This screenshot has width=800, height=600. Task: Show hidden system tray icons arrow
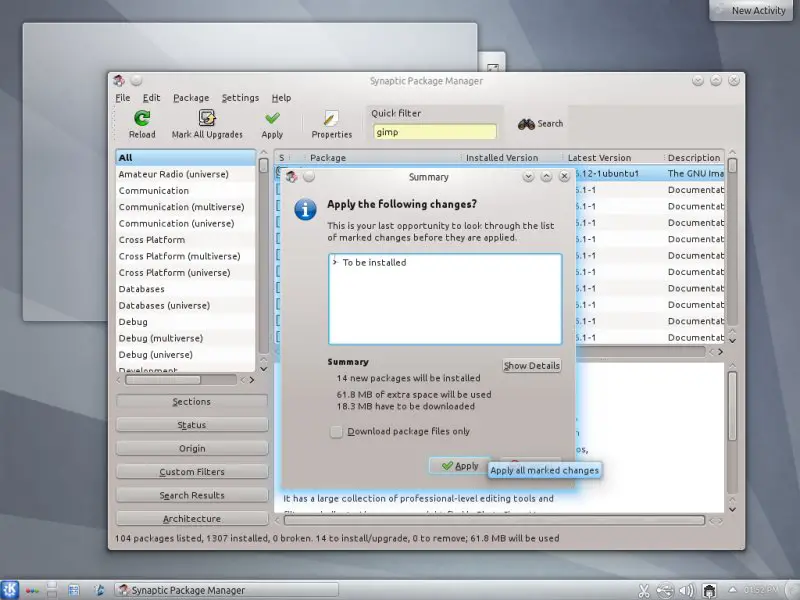pyautogui.click(x=733, y=590)
